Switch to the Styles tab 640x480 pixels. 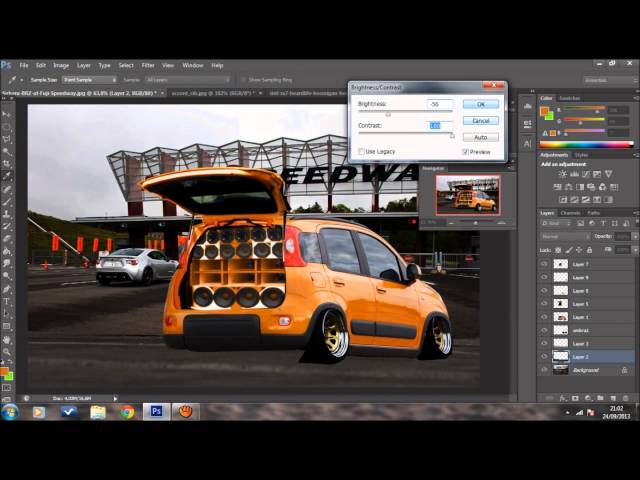[x=581, y=155]
